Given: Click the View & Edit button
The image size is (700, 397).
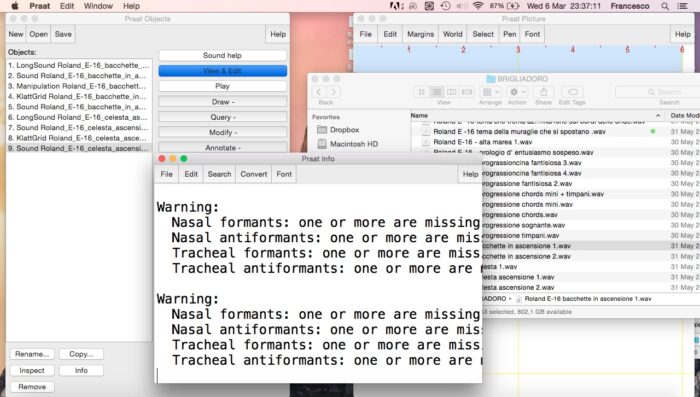Looking at the screenshot, I should 223,71.
